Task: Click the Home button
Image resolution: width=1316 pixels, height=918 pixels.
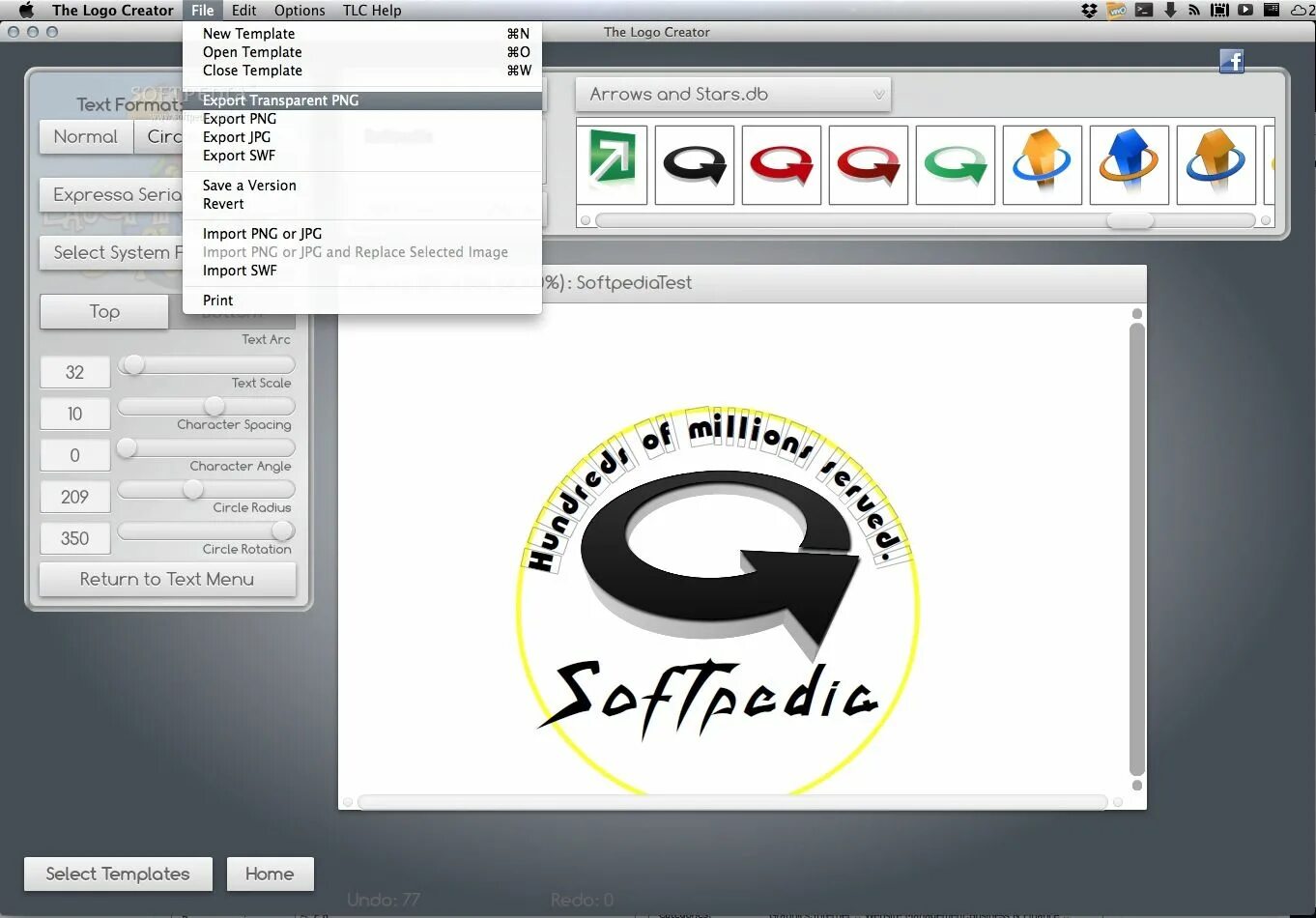Action: click(270, 874)
